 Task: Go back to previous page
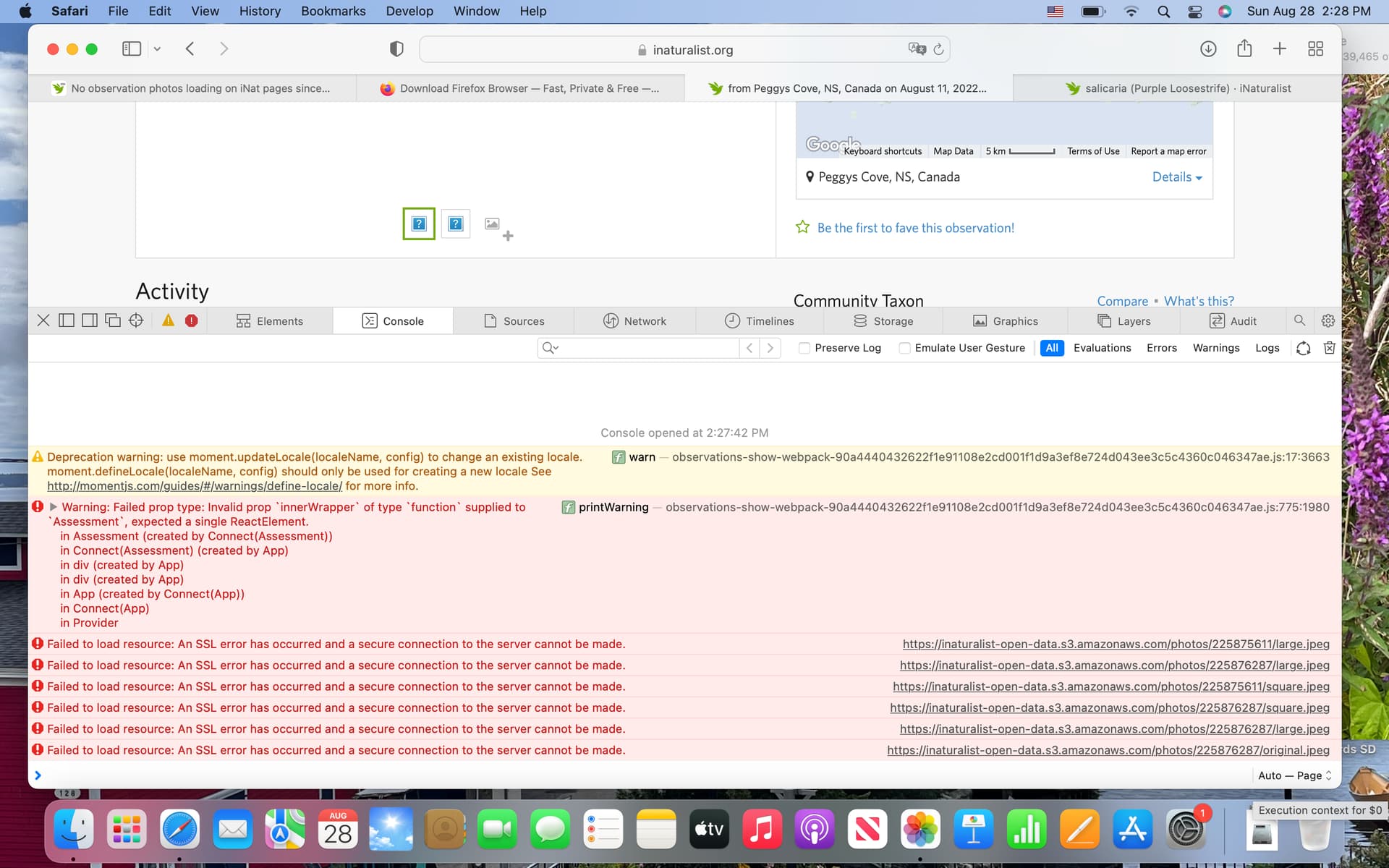click(x=190, y=49)
